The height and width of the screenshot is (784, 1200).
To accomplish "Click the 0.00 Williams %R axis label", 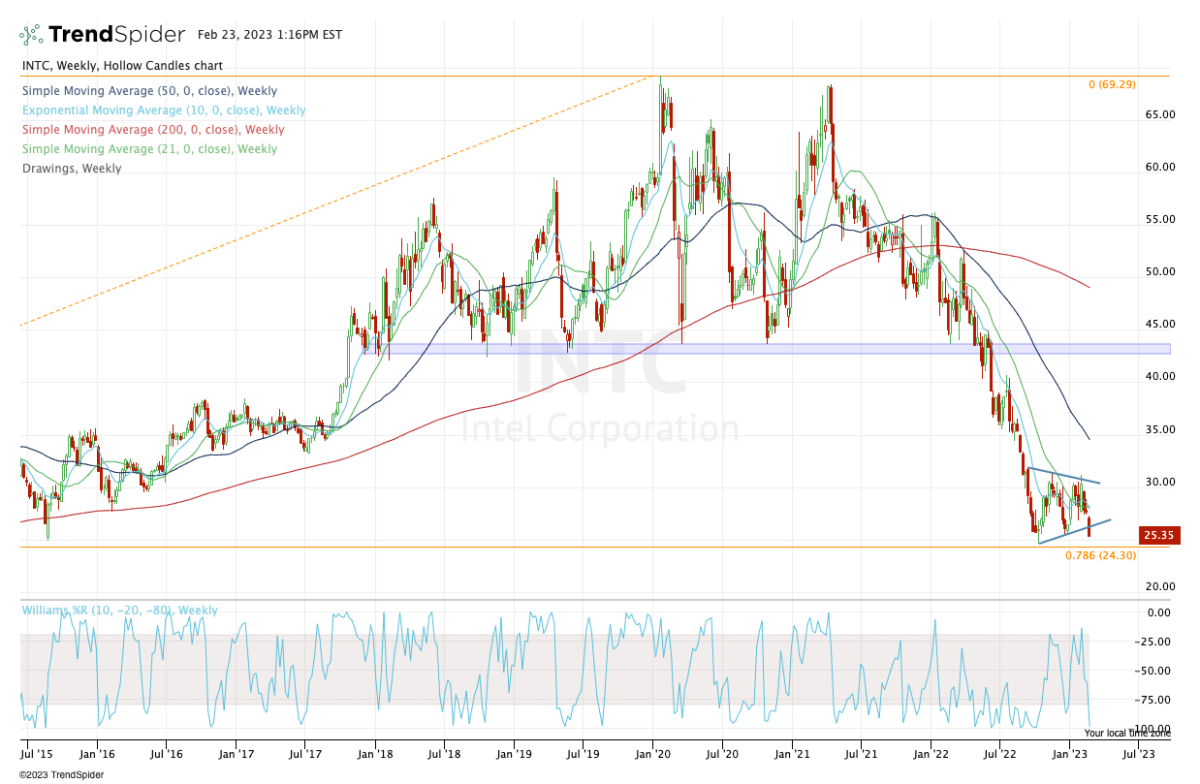I will coord(1159,613).
